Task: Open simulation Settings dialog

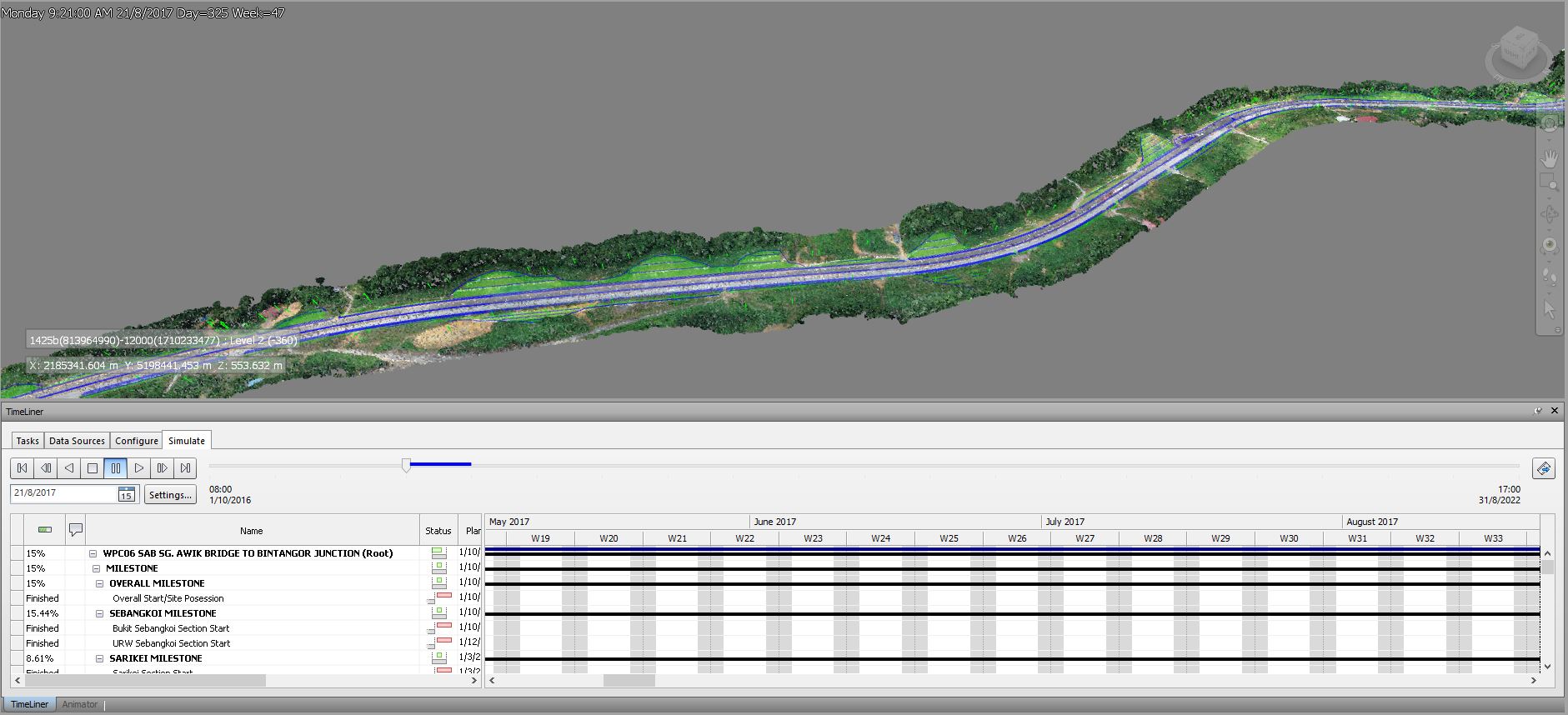Action: (170, 494)
